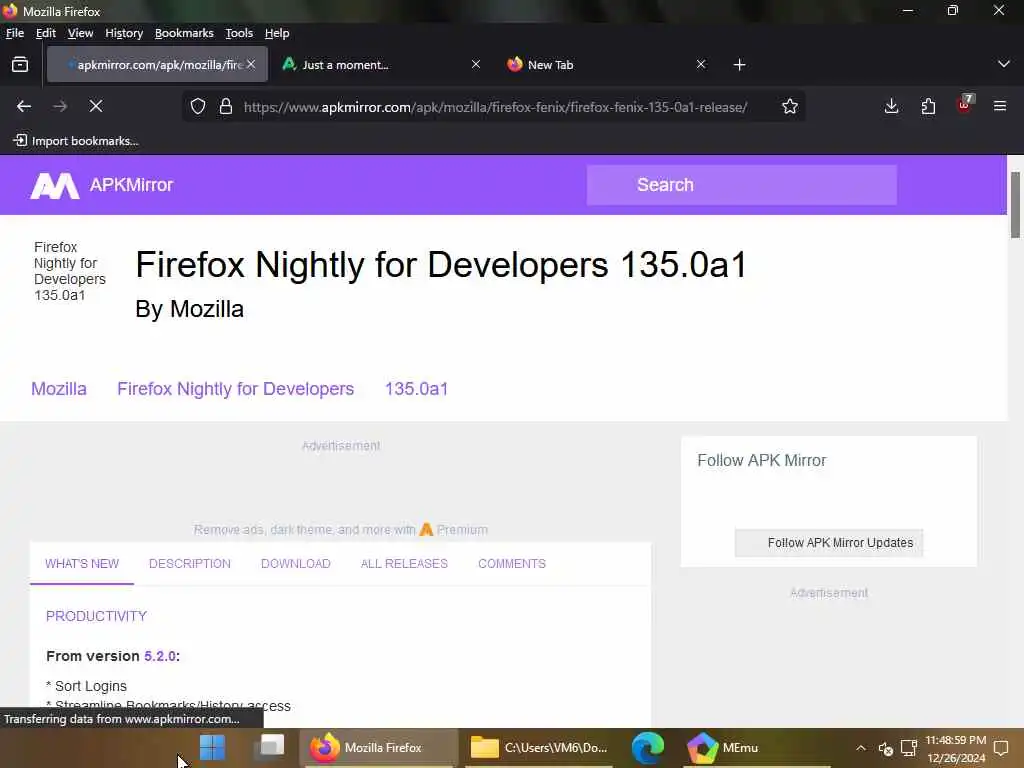Open the Help menu
1024x768 pixels.
(277, 33)
